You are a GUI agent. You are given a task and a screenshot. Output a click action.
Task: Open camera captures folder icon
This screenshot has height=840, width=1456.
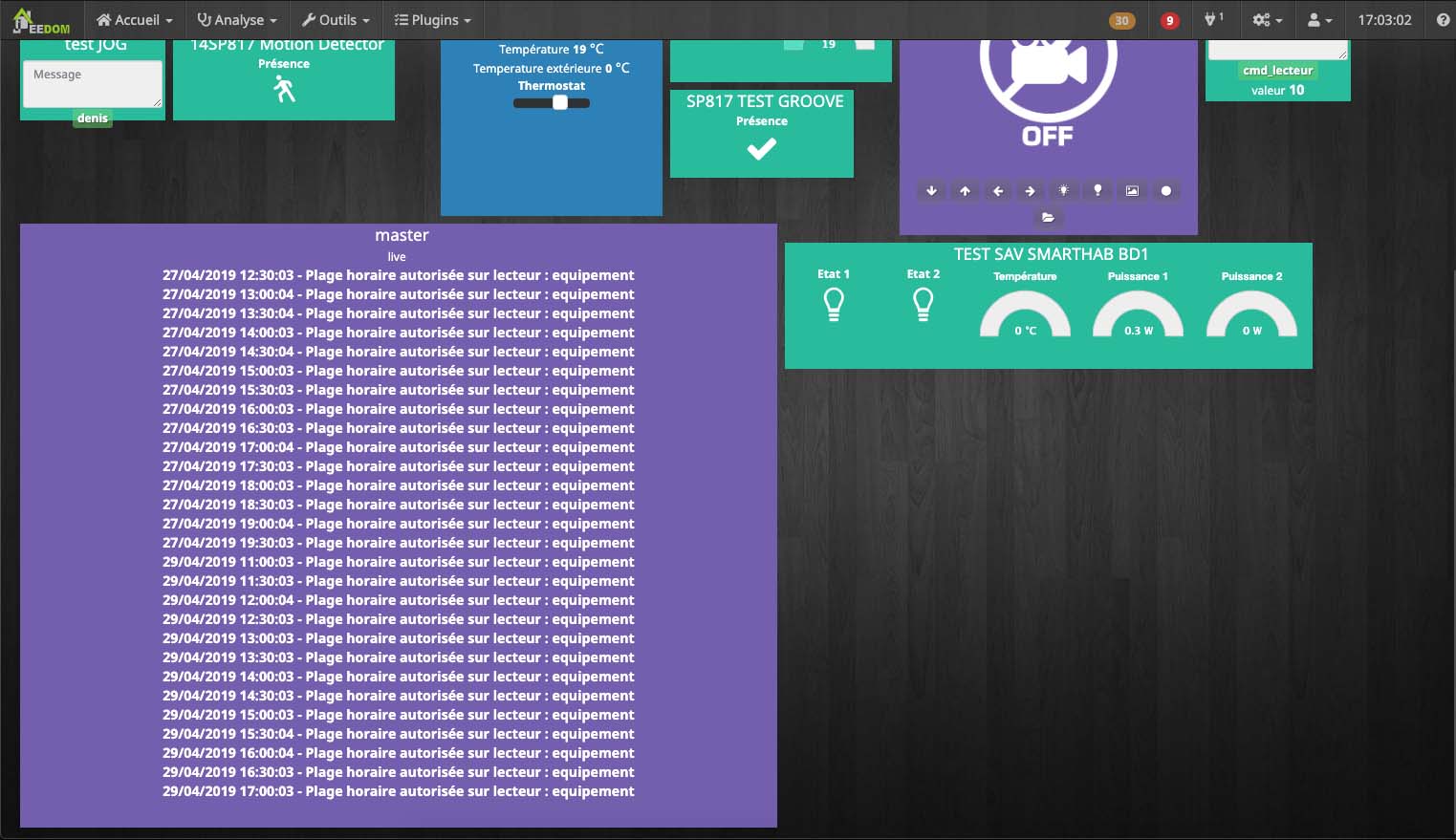click(x=1048, y=218)
